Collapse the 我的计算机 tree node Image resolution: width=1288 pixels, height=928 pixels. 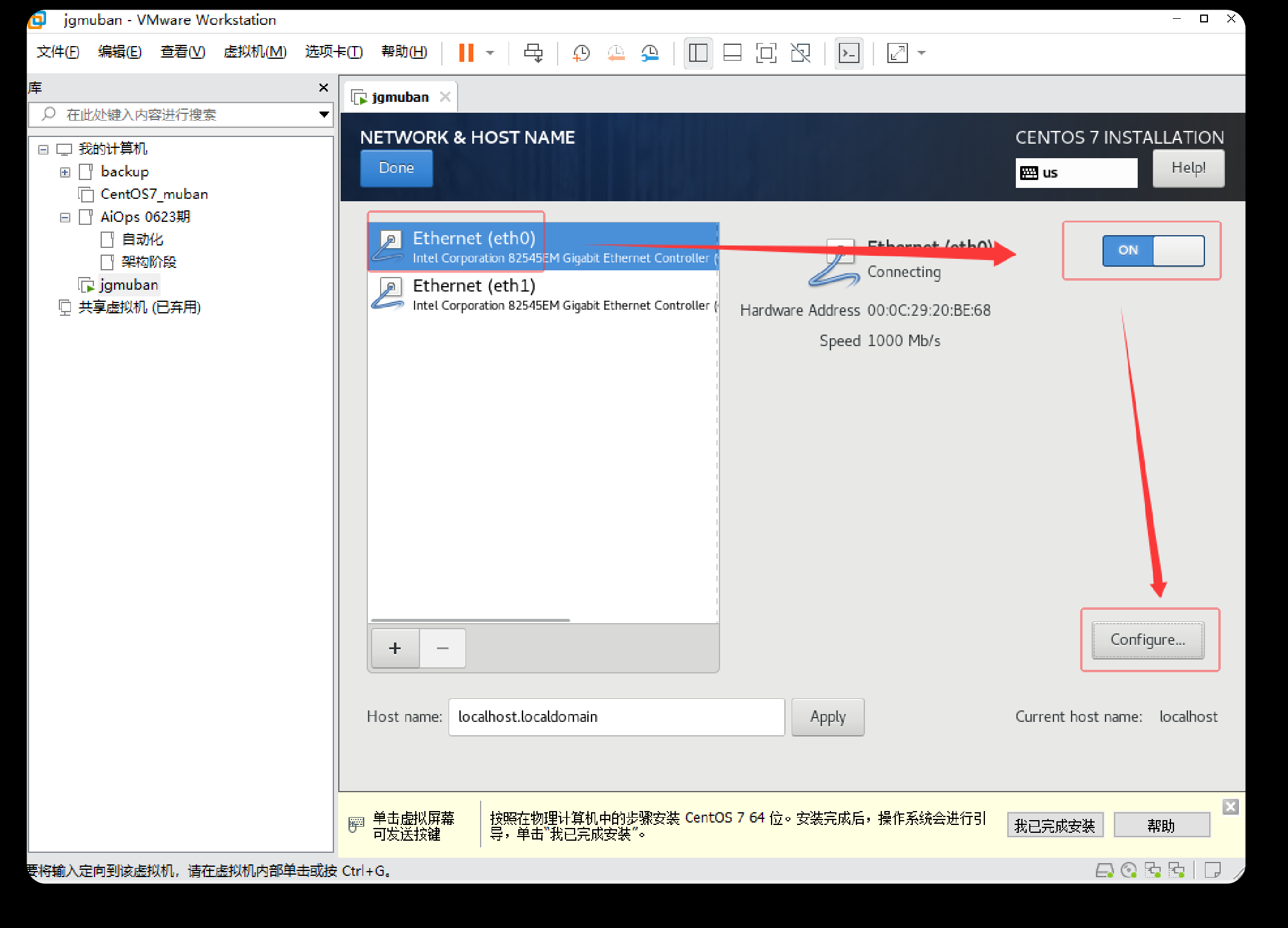43,149
